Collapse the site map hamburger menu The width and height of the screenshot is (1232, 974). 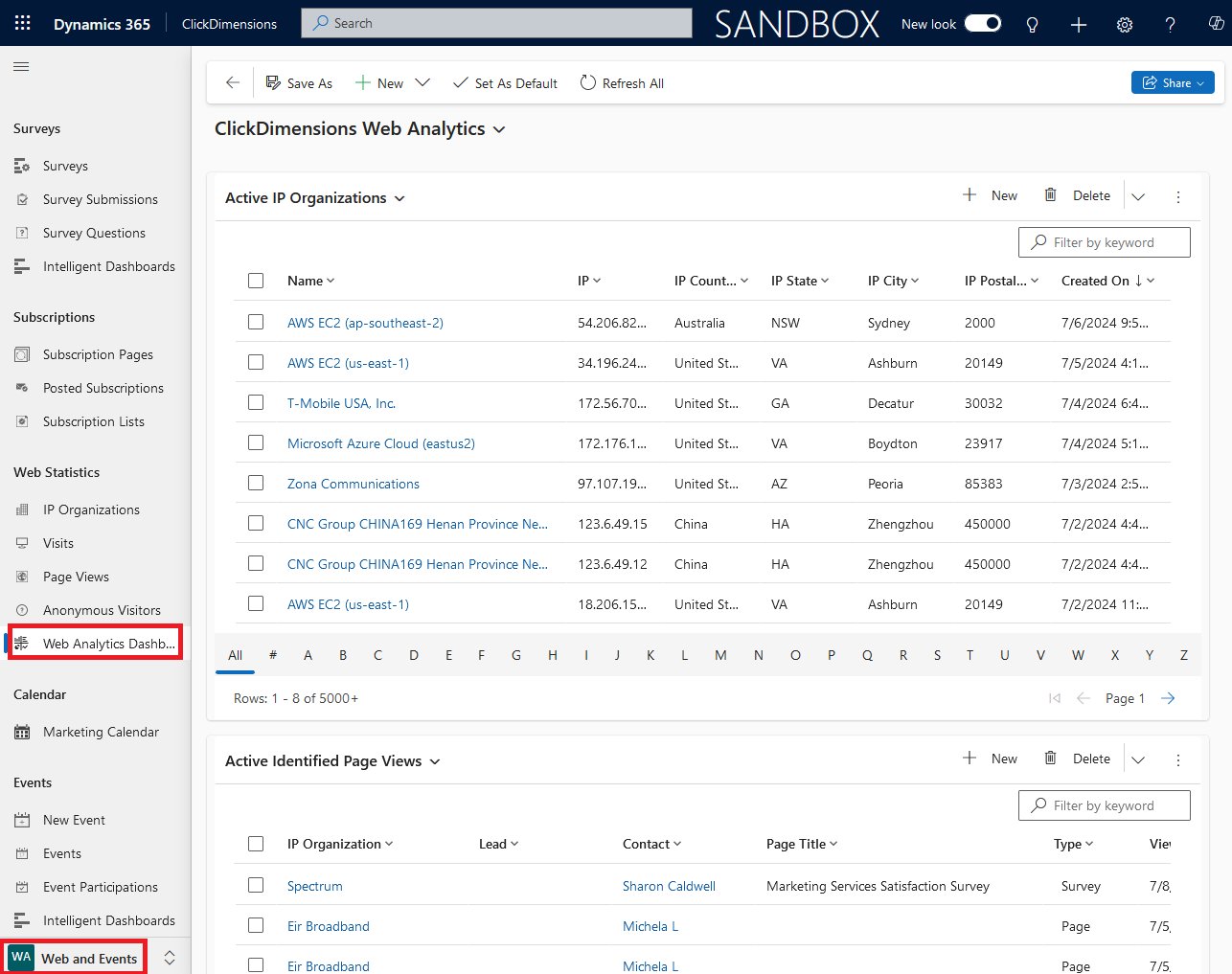(21, 66)
